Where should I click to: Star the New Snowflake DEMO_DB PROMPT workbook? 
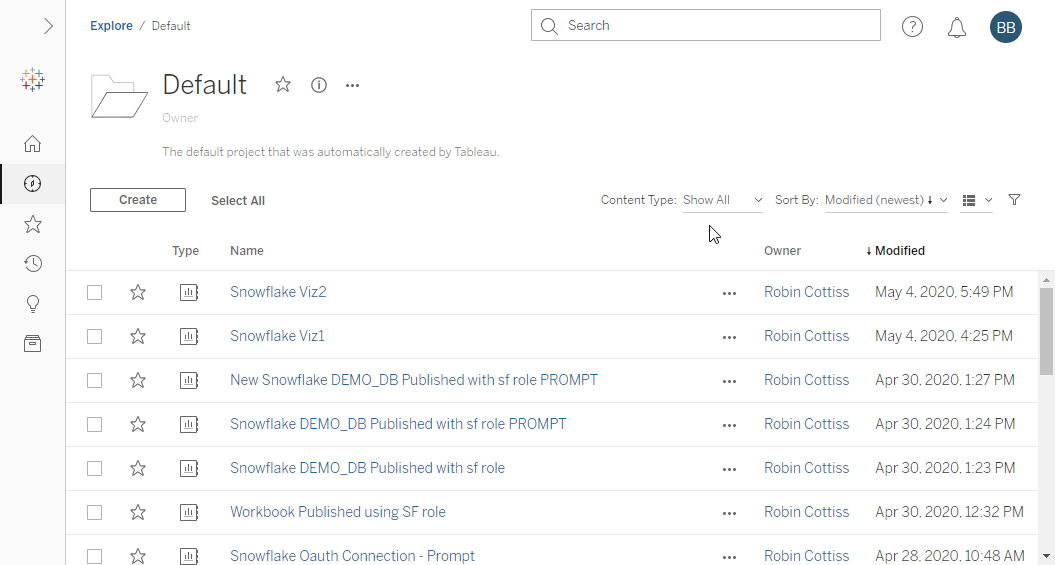(x=138, y=380)
